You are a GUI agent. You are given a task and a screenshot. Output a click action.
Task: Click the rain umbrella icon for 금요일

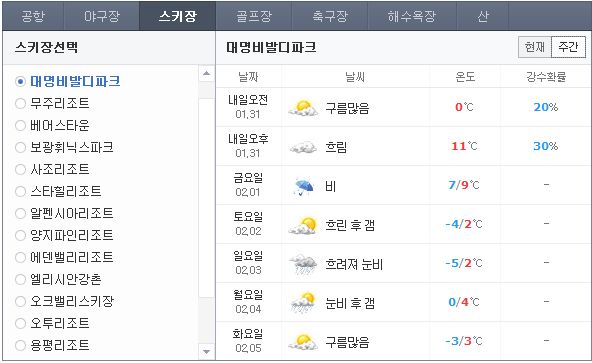[x=304, y=186]
